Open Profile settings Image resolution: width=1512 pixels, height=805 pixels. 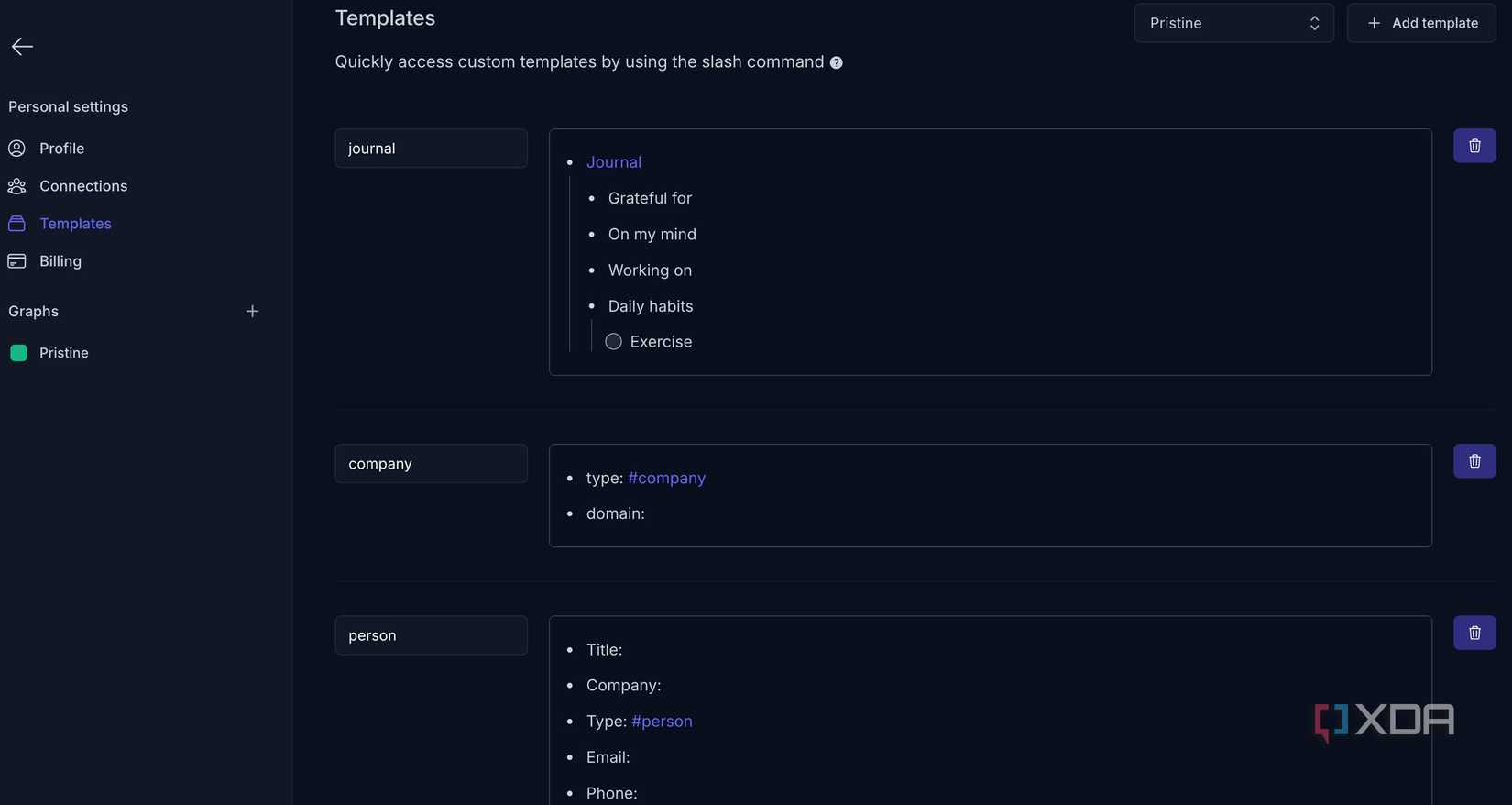coord(62,148)
